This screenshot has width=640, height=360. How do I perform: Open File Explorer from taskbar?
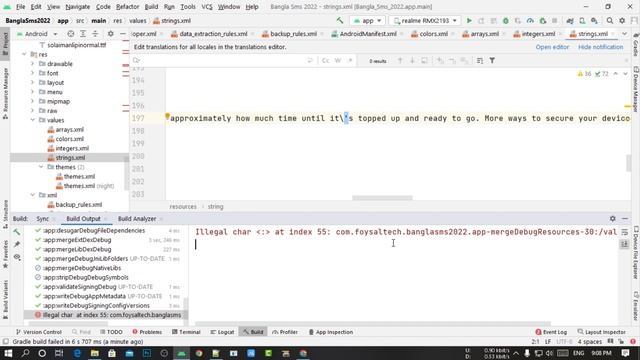94,353
